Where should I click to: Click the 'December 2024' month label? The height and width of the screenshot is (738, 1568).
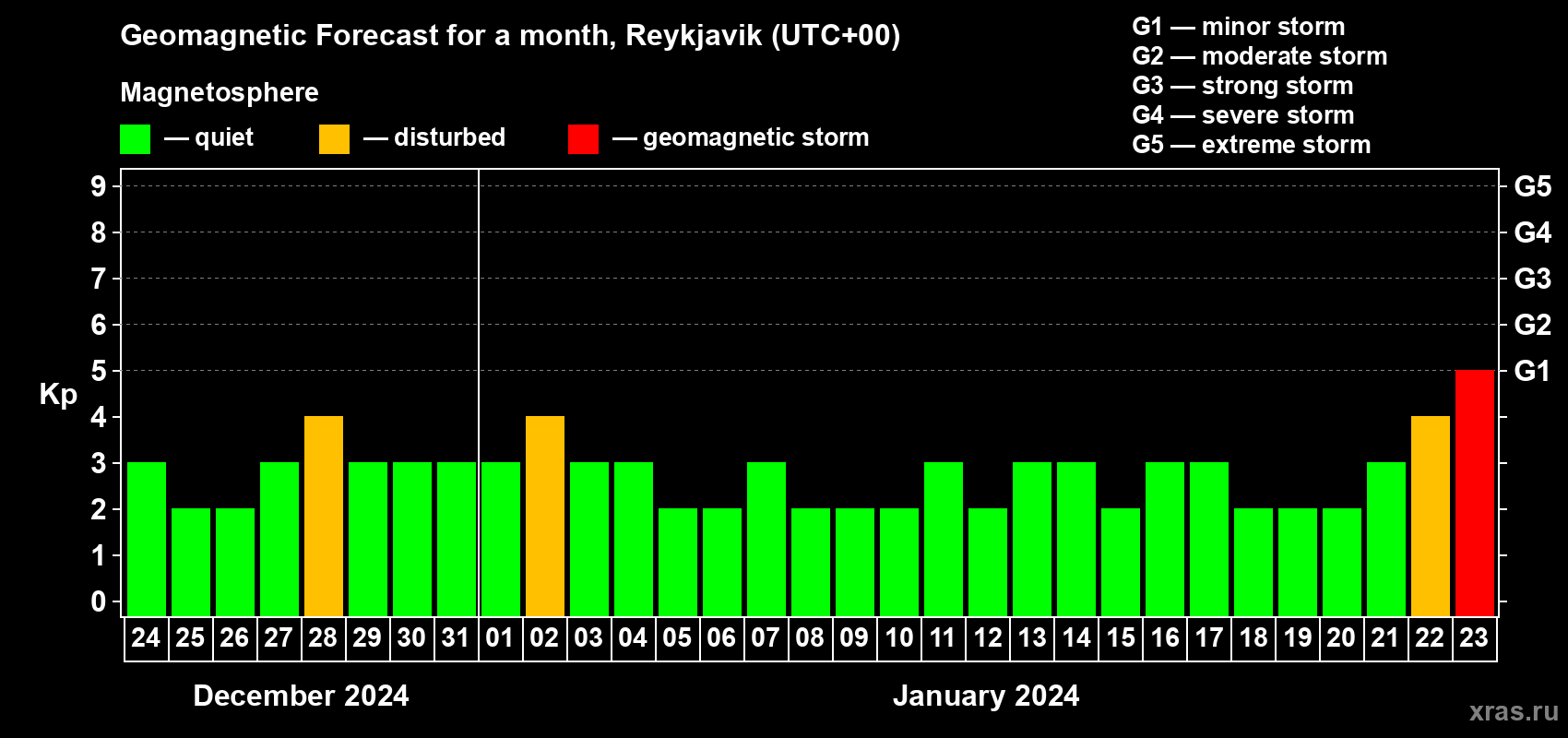coord(301,696)
